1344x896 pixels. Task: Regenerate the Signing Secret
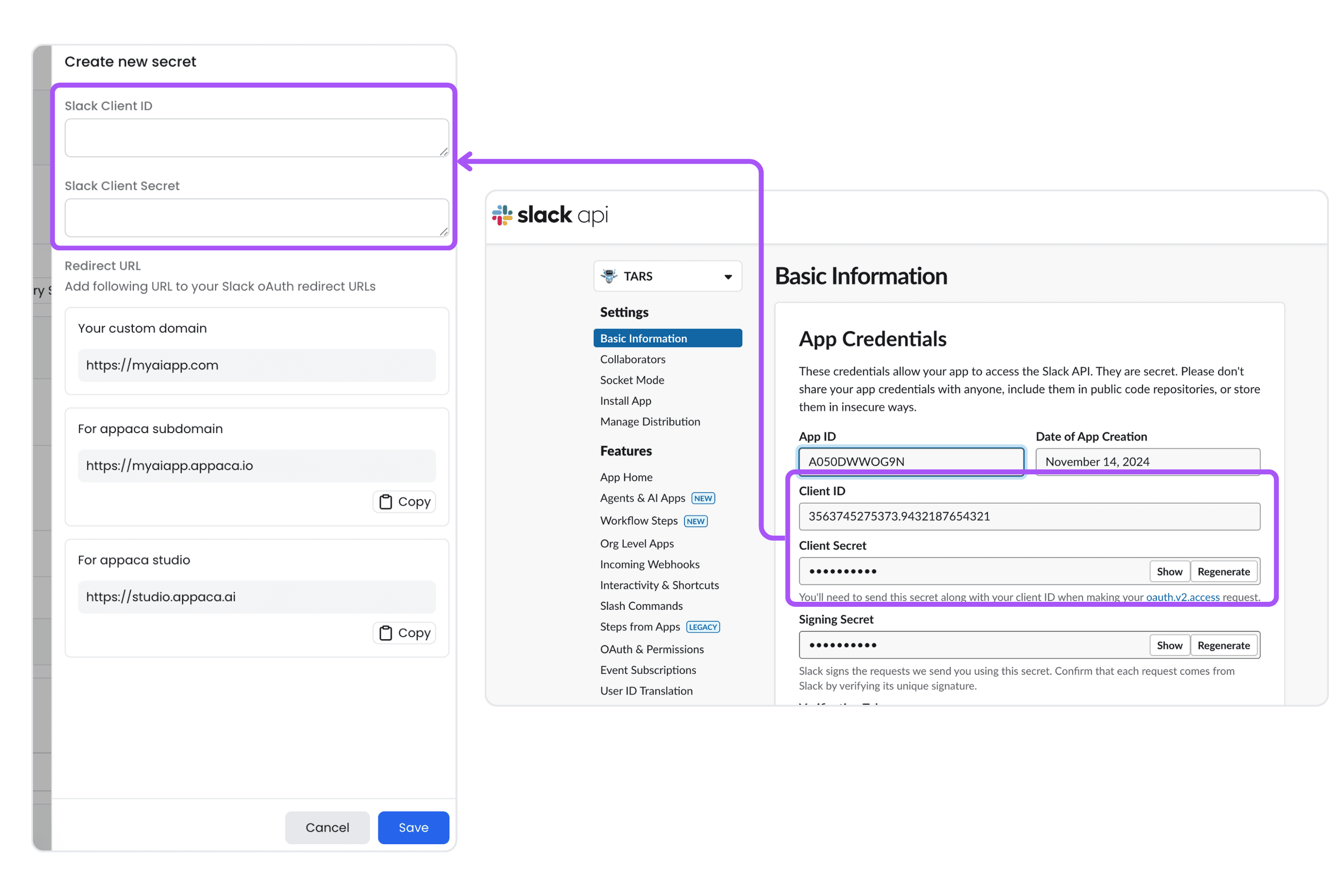coord(1224,645)
